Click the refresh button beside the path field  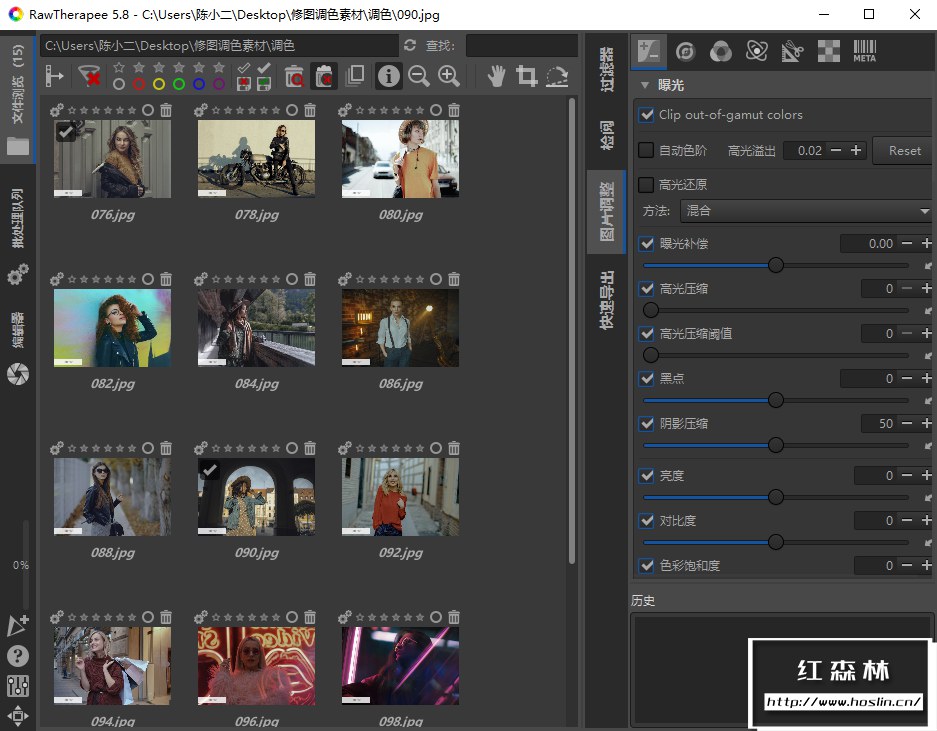[x=410, y=46]
